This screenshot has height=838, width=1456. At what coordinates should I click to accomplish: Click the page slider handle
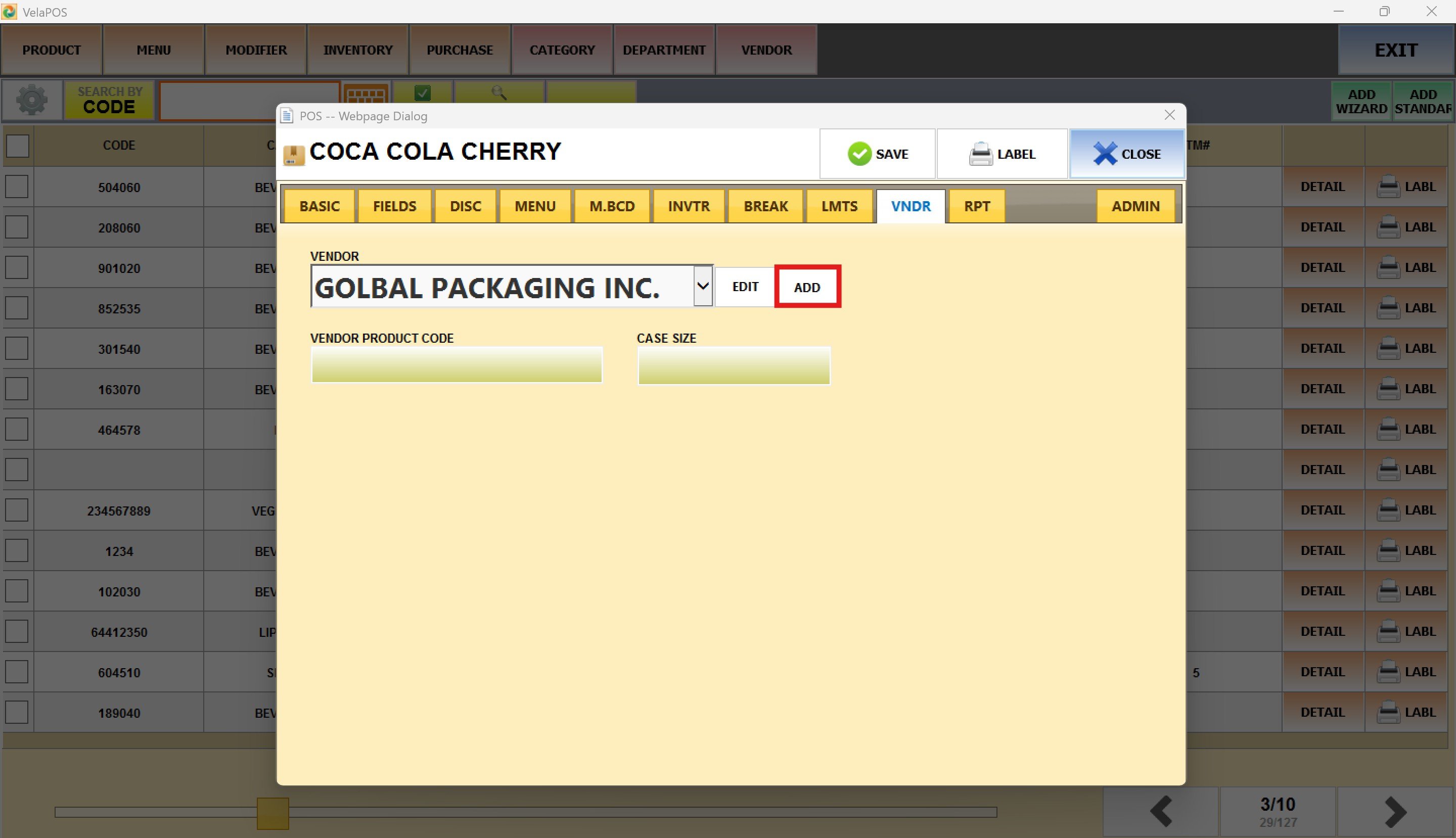[x=272, y=813]
